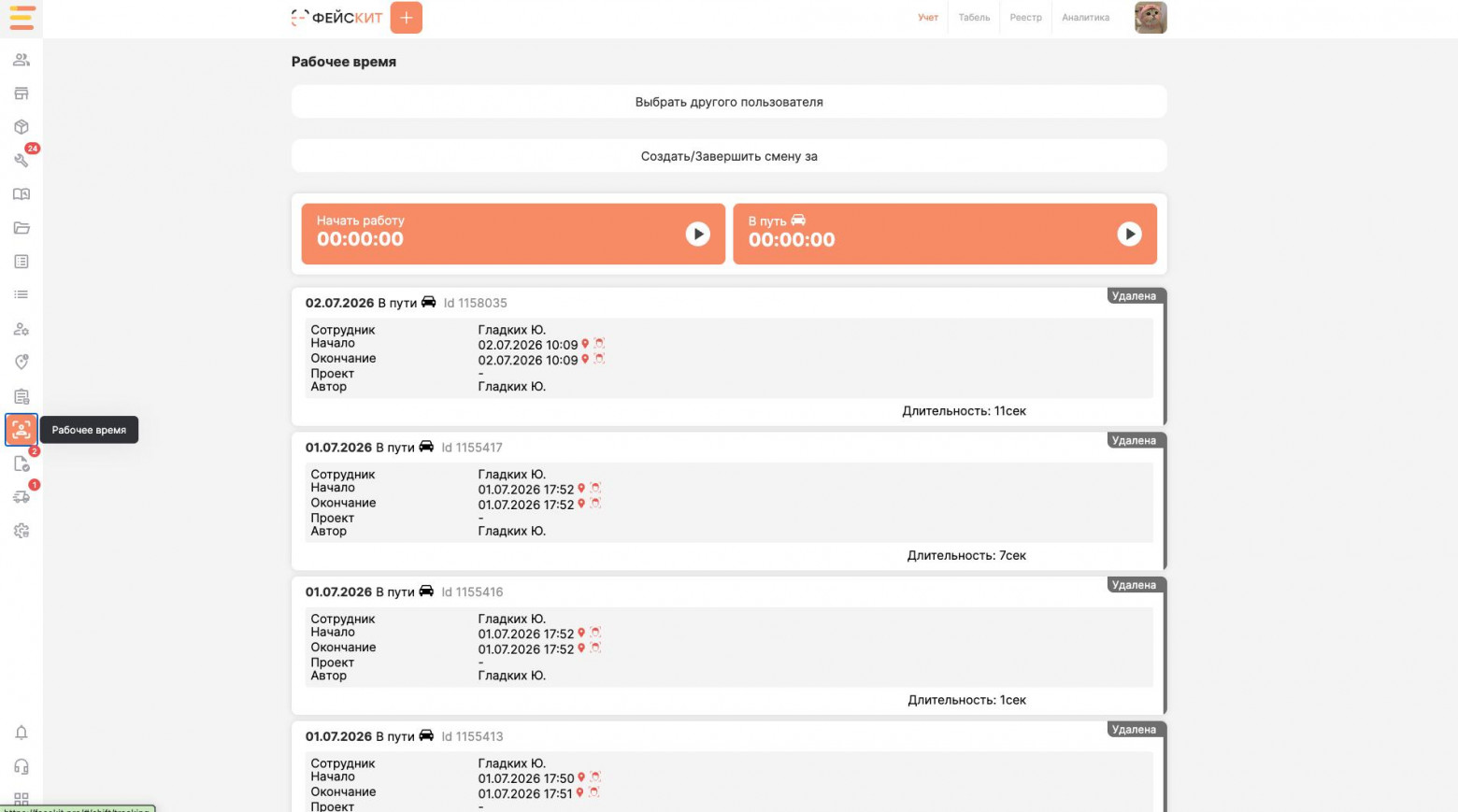1458x812 pixels.
Task: Open the open-book section in the sidebar
Action: pos(21,194)
